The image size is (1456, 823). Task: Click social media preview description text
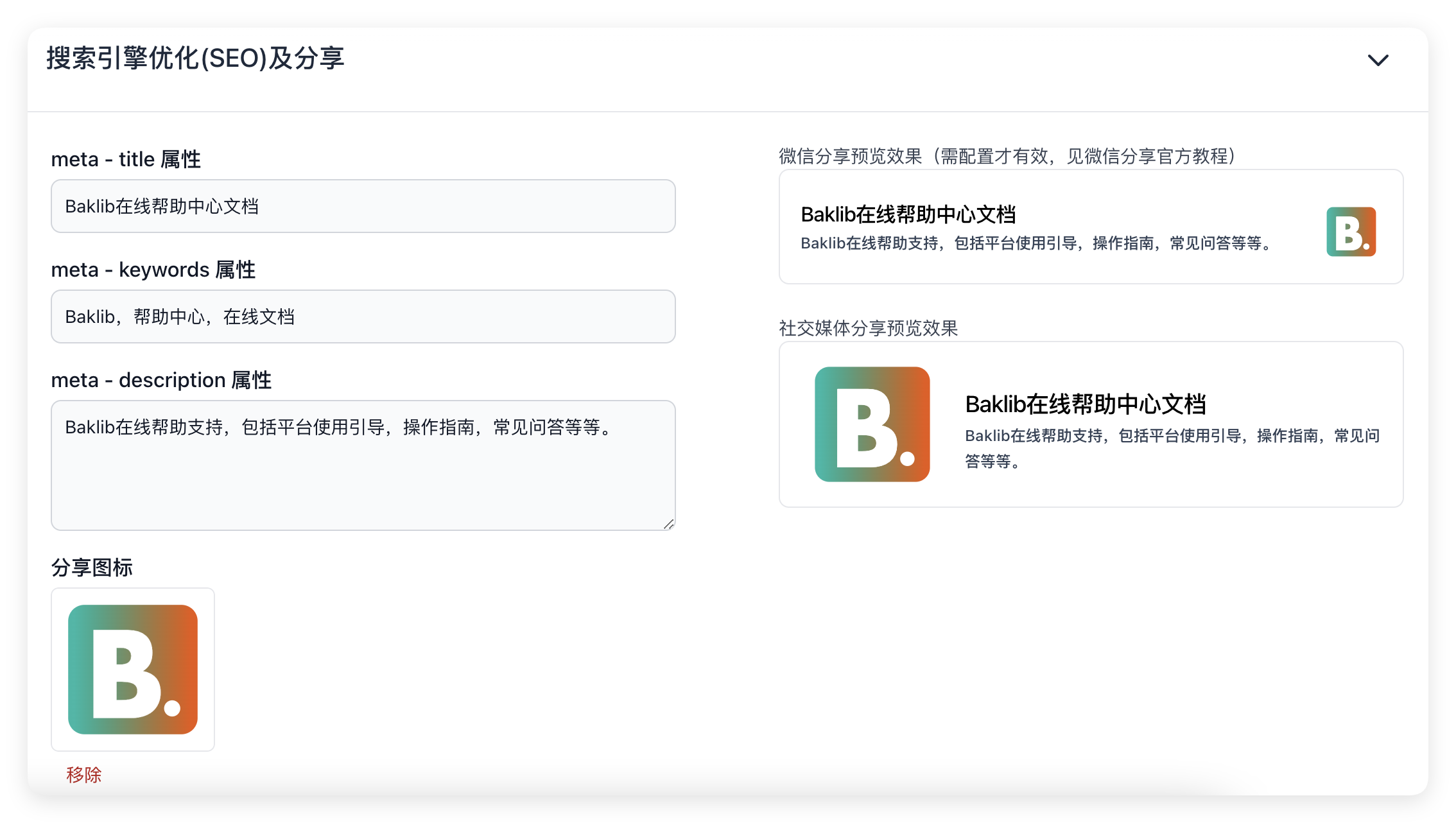pyautogui.click(x=1172, y=437)
